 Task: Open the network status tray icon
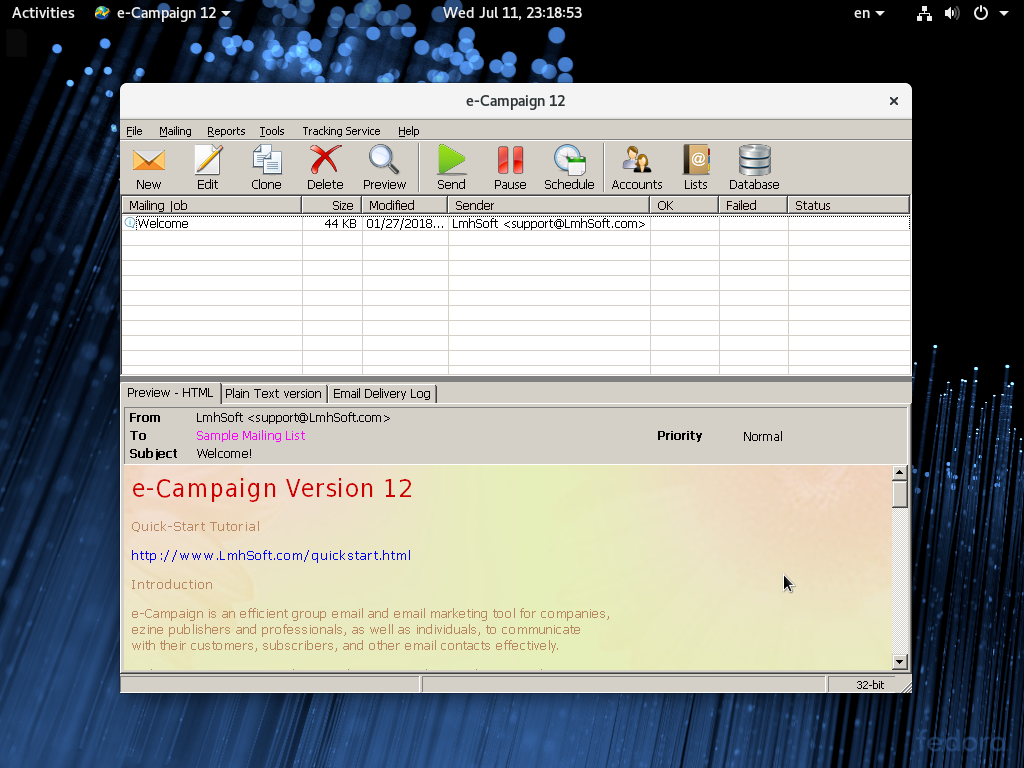924,13
